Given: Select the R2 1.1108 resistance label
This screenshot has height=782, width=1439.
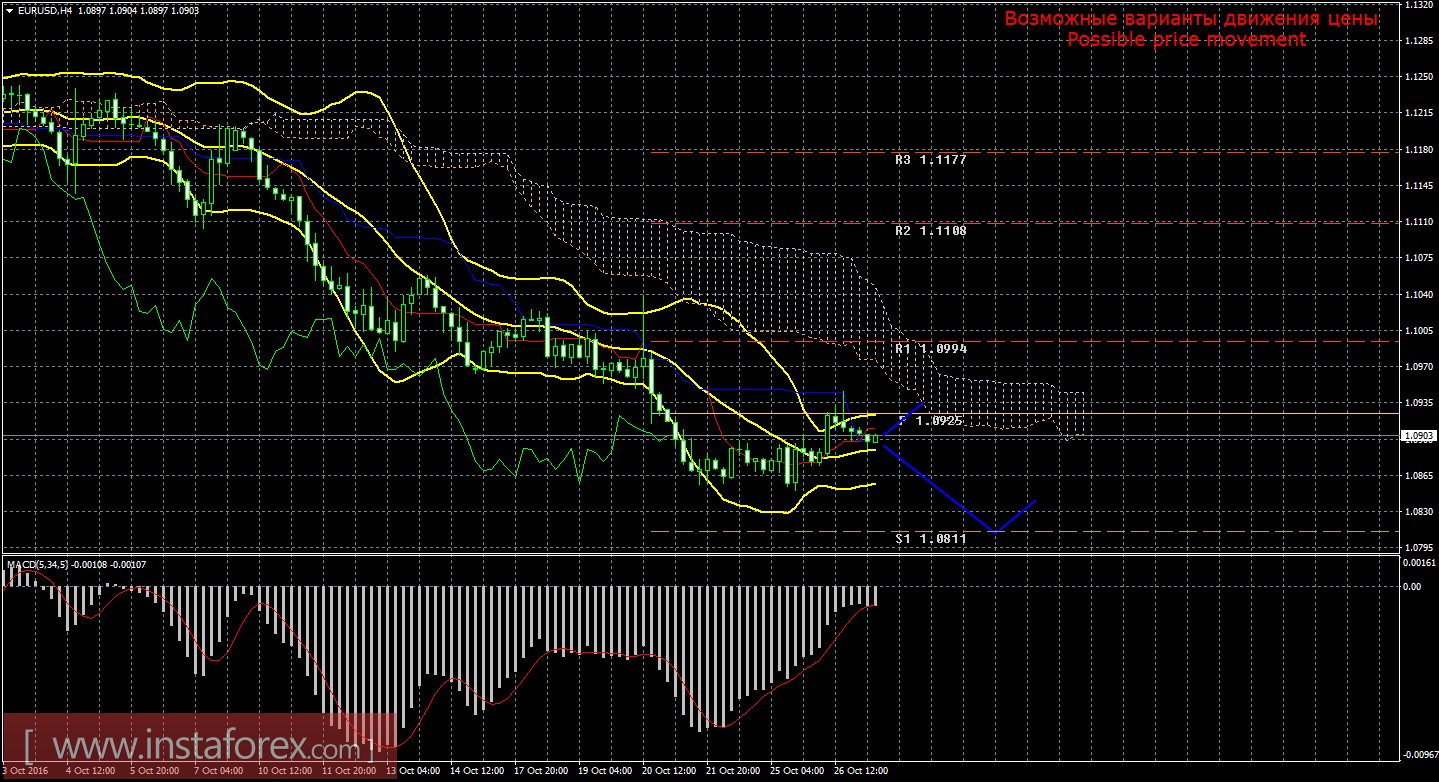Looking at the screenshot, I should point(931,230).
